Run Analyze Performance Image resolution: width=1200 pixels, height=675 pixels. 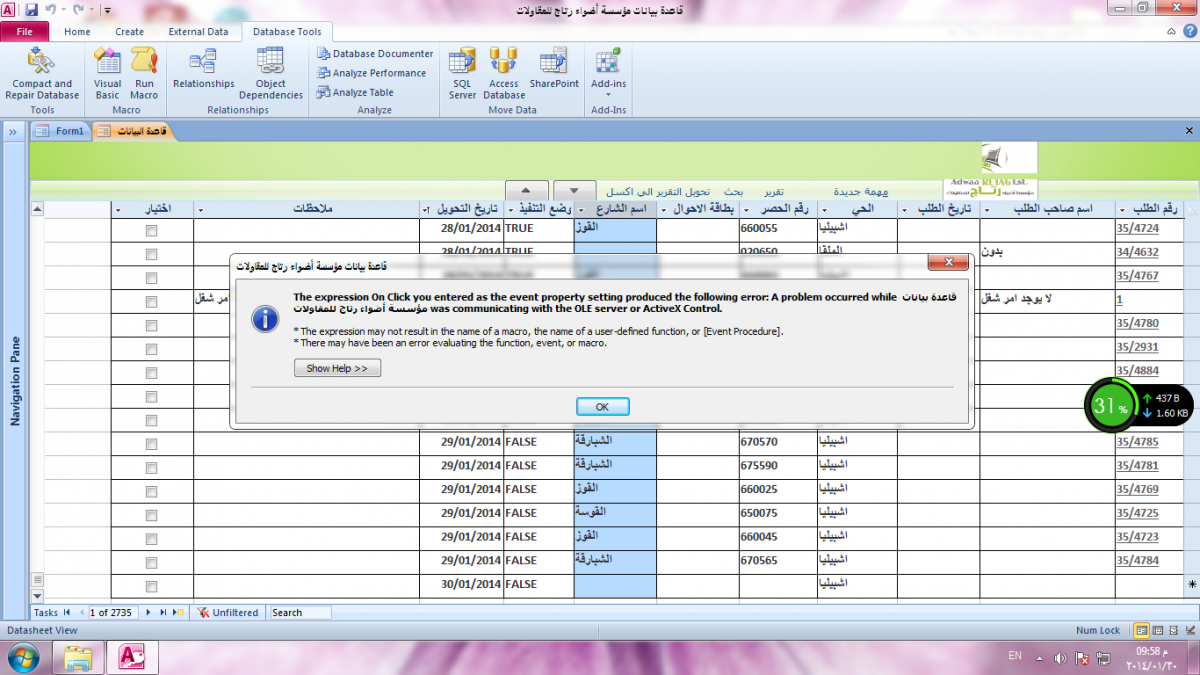click(x=372, y=73)
